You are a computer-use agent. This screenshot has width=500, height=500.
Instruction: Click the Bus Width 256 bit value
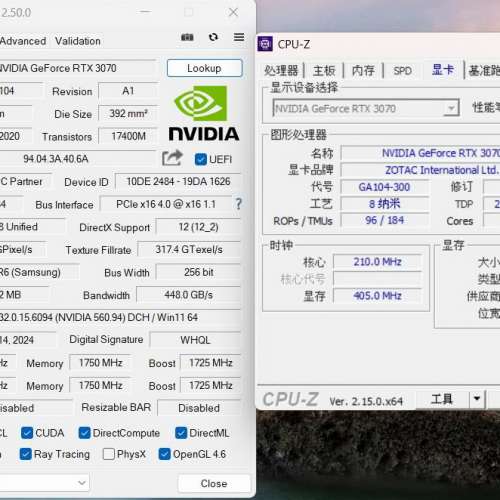click(x=198, y=272)
